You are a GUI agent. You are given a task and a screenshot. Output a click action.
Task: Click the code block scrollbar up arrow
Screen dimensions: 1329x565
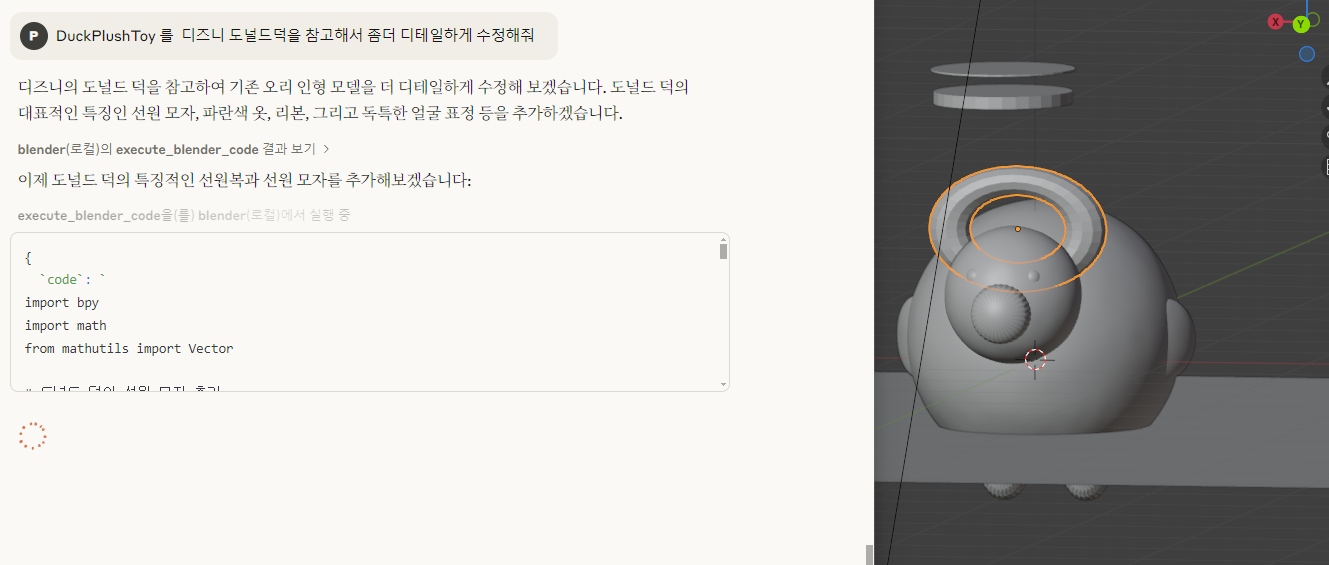723,239
